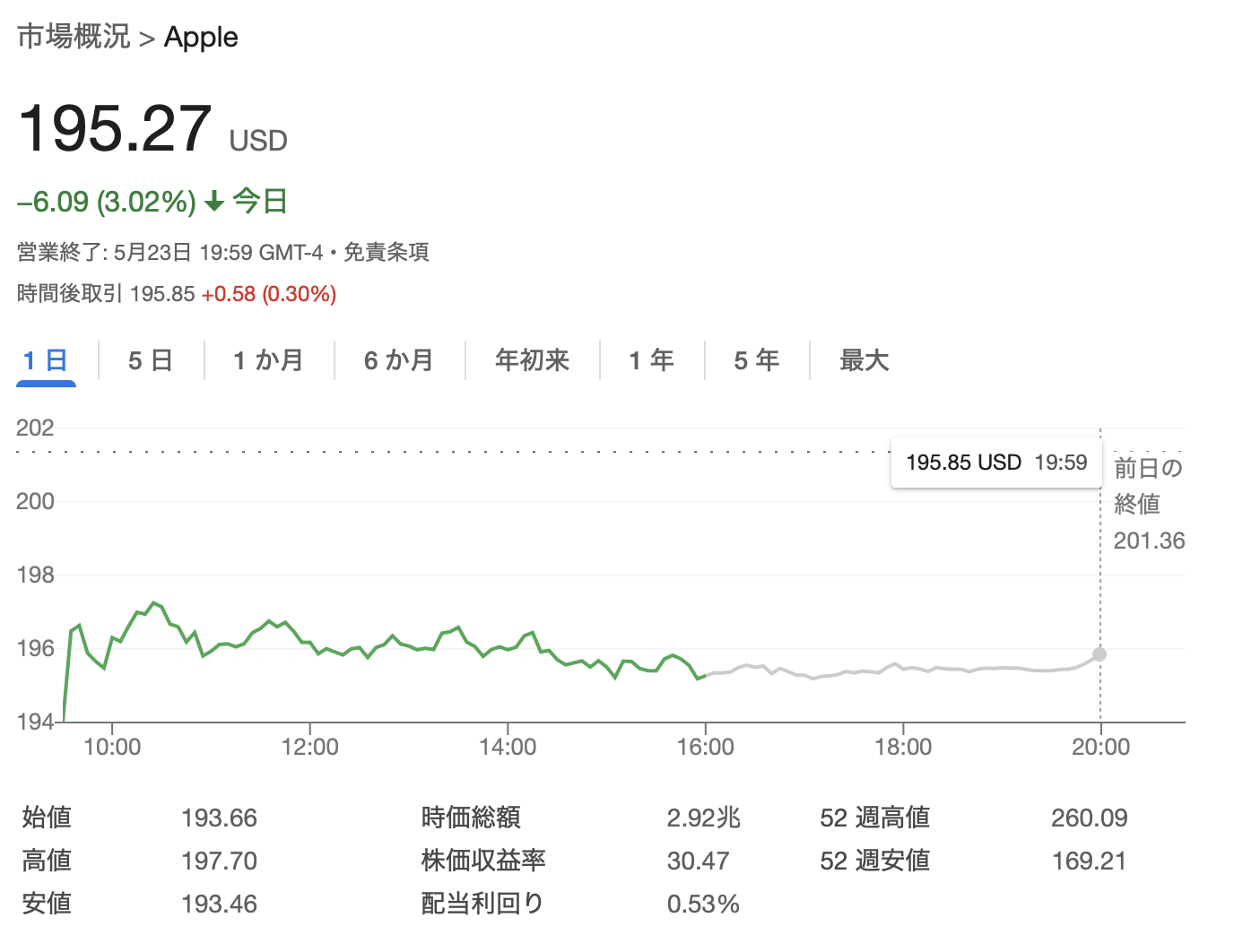Click the 配当利回り label
This screenshot has height=952, width=1234.
coord(482,904)
